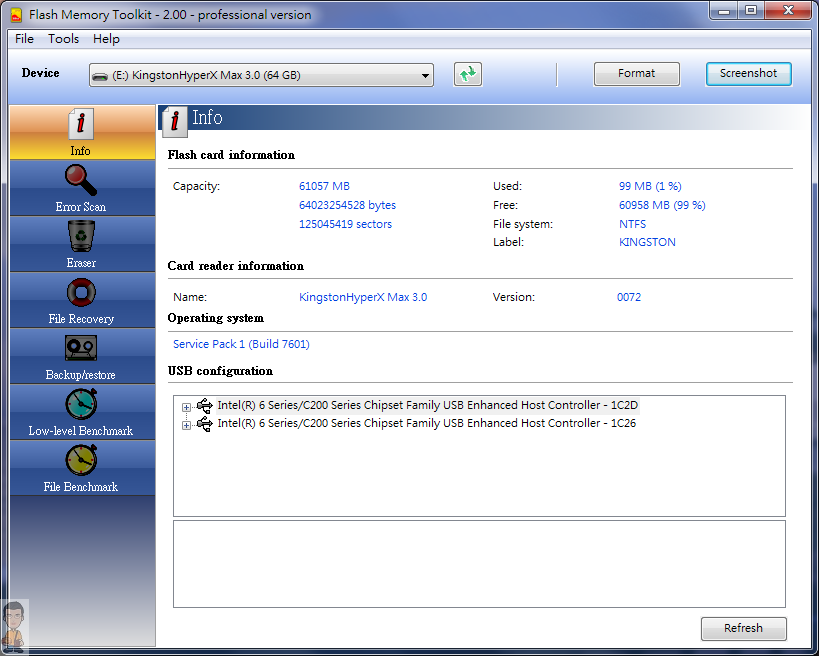Click the KINGSTON label value
This screenshot has width=819, height=656.
(x=647, y=242)
